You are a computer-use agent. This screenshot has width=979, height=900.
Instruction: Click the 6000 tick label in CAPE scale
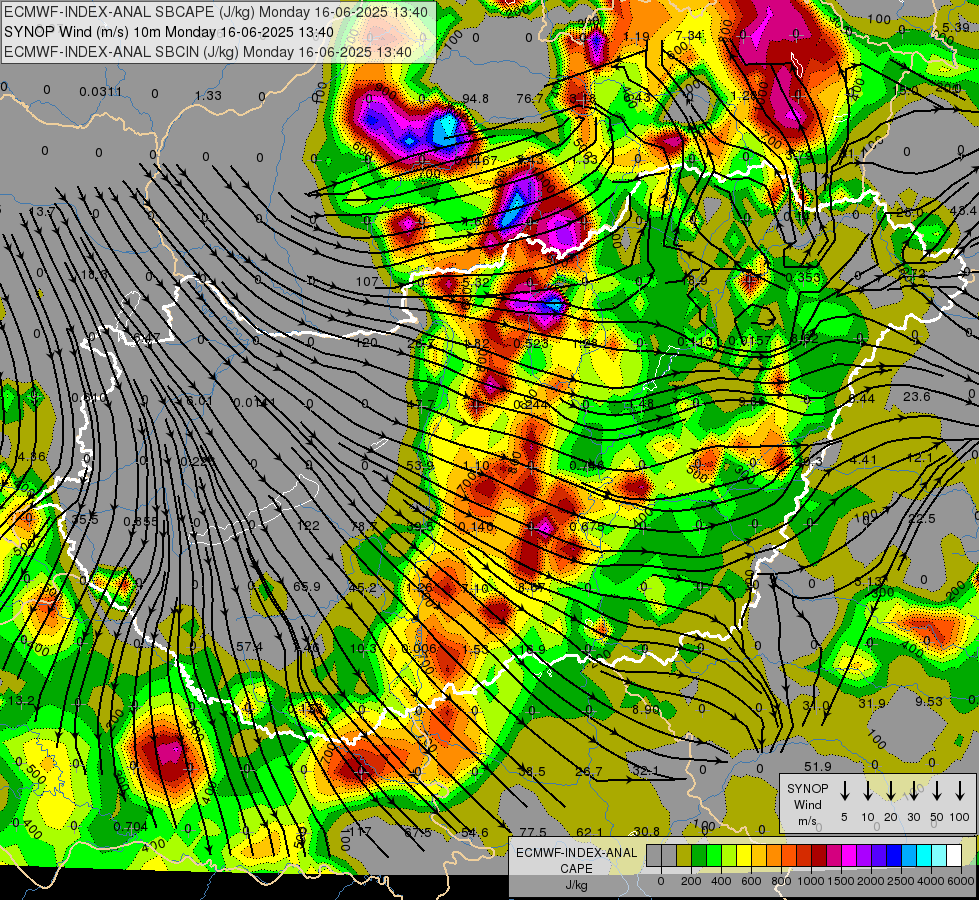pyautogui.click(x=962, y=881)
